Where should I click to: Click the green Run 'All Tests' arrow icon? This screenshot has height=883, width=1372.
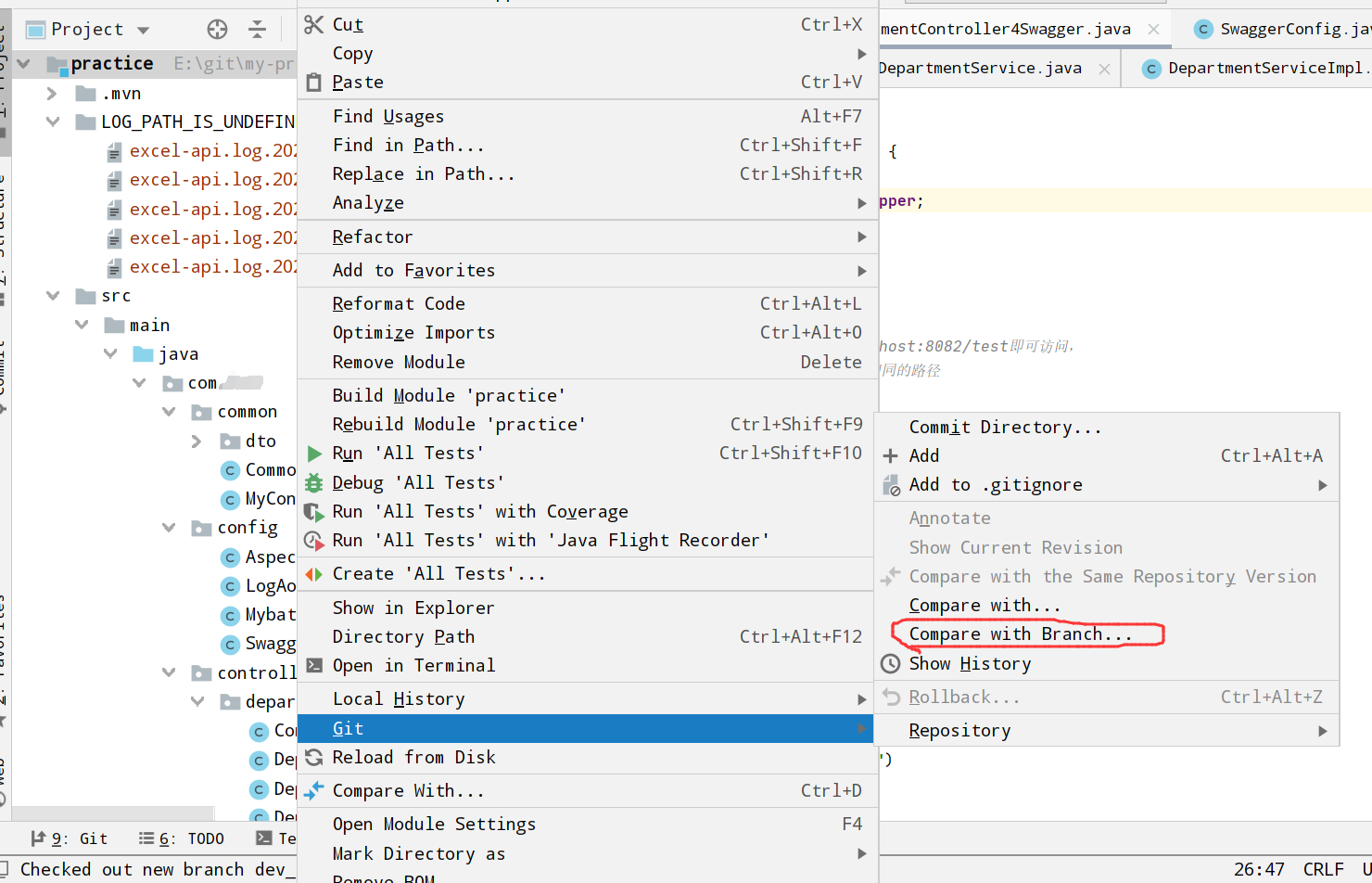(314, 454)
